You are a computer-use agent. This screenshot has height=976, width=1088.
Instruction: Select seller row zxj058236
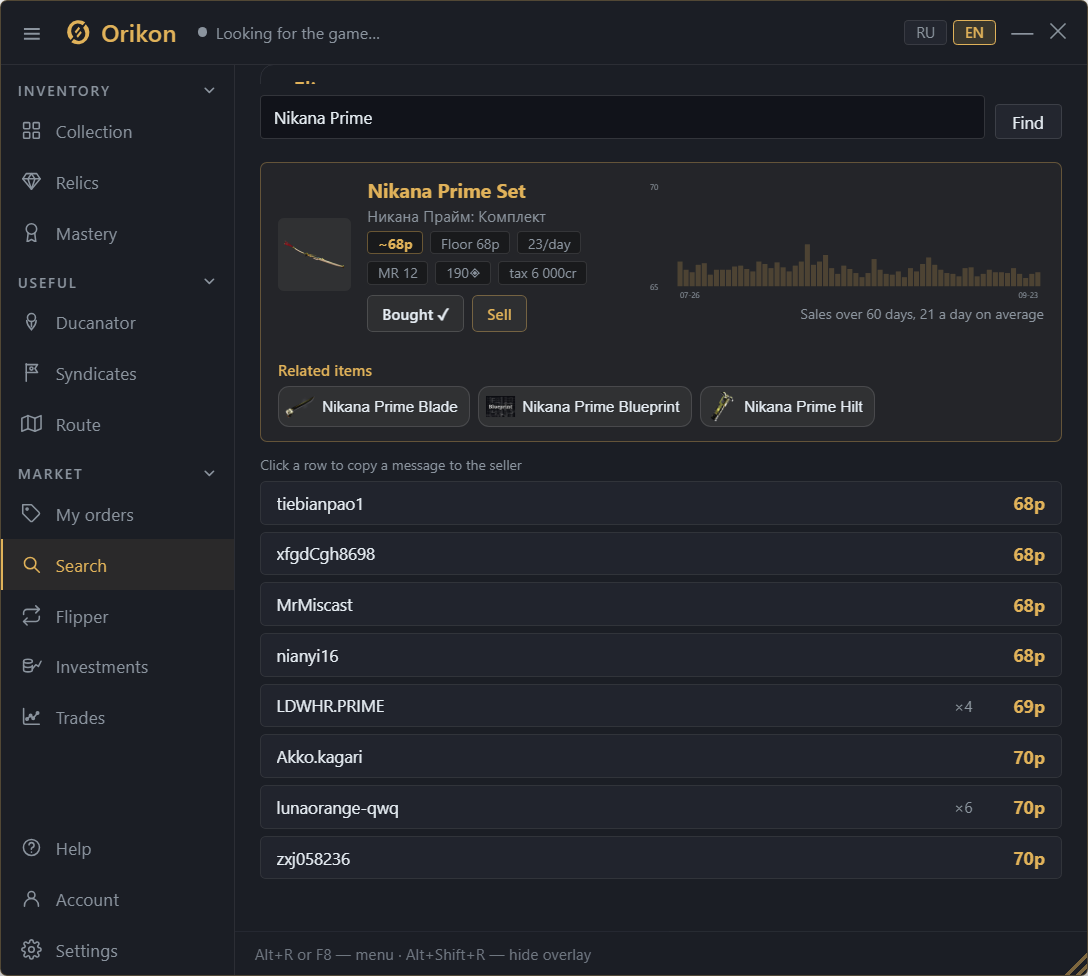coord(661,858)
